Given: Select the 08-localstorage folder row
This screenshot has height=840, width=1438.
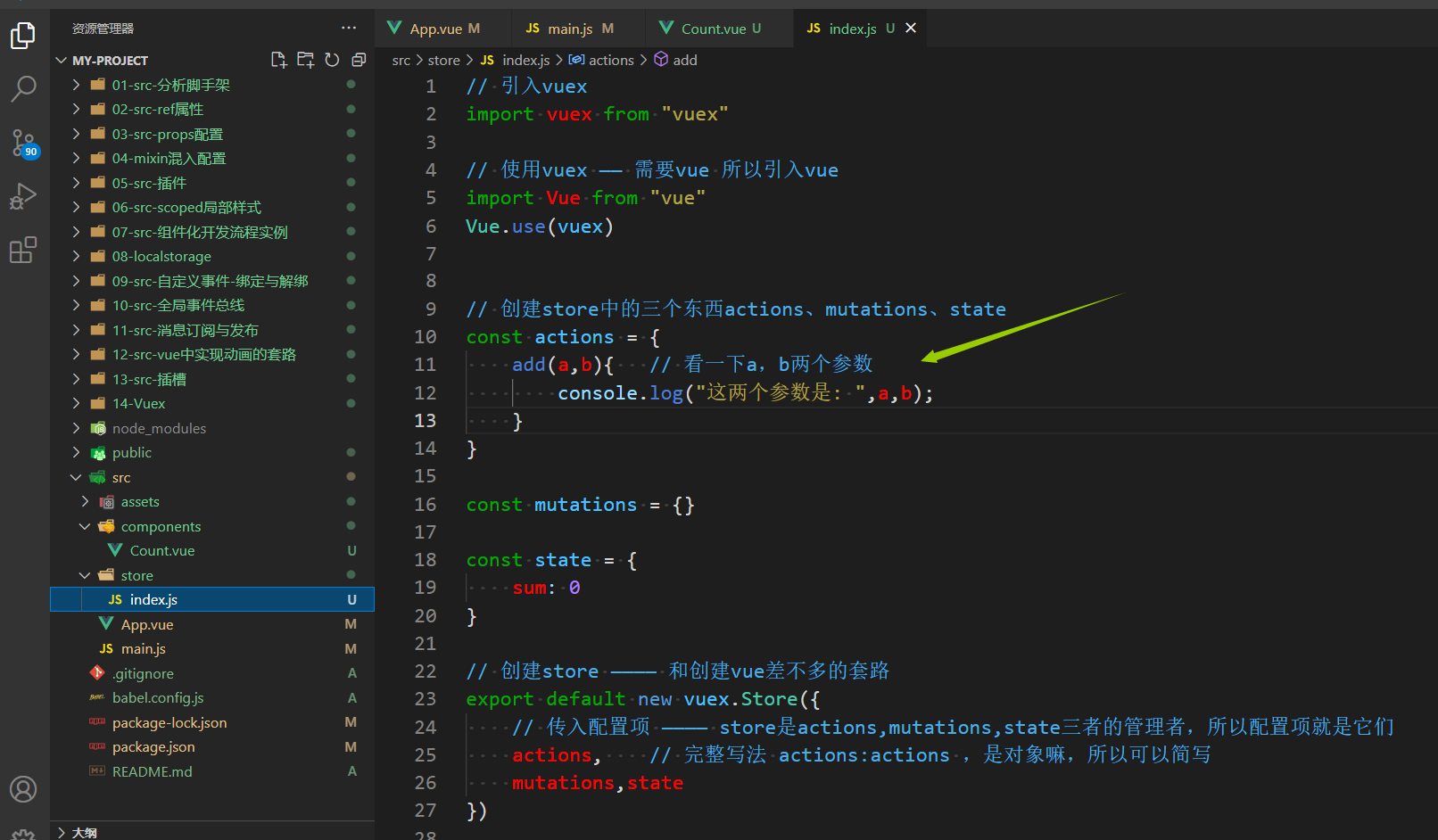Looking at the screenshot, I should click(x=212, y=256).
